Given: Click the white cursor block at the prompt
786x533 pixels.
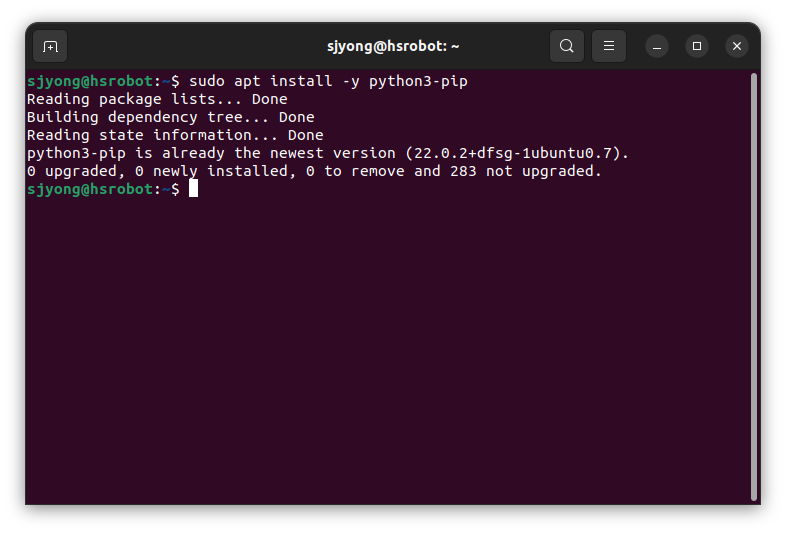Looking at the screenshot, I should (x=193, y=189).
